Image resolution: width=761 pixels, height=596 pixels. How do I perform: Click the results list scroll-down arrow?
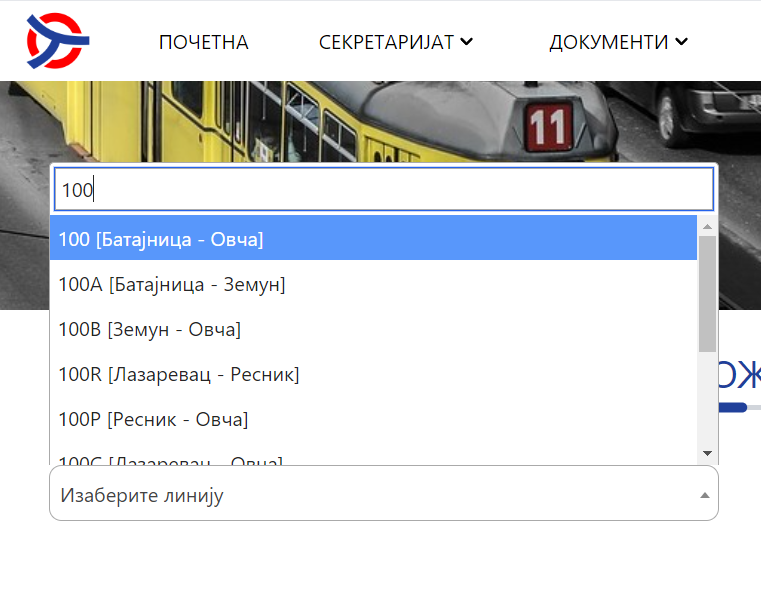coord(707,453)
